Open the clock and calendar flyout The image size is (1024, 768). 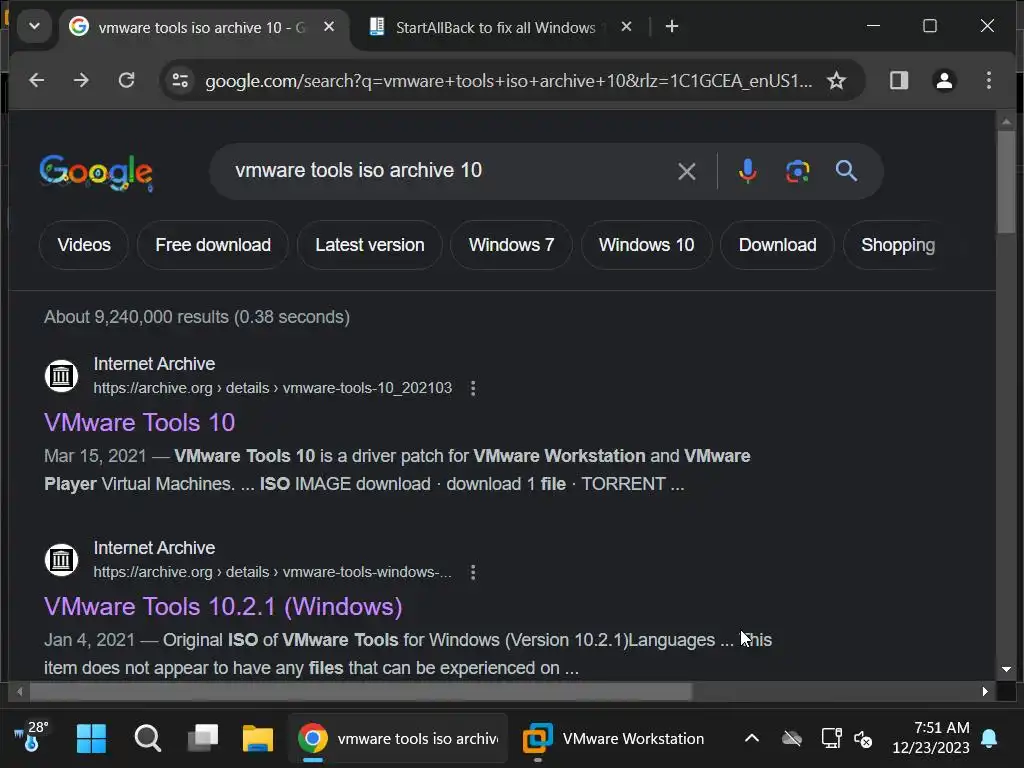(931, 737)
